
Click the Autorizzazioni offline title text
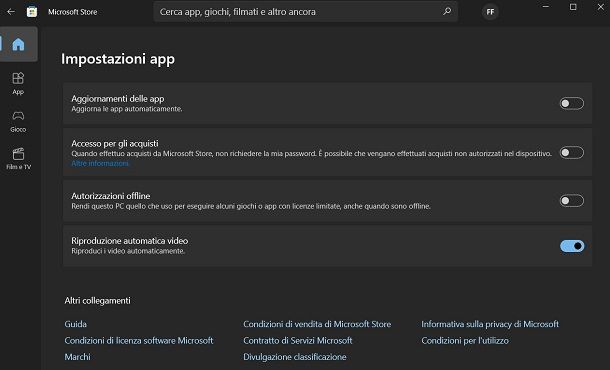[x=110, y=196]
